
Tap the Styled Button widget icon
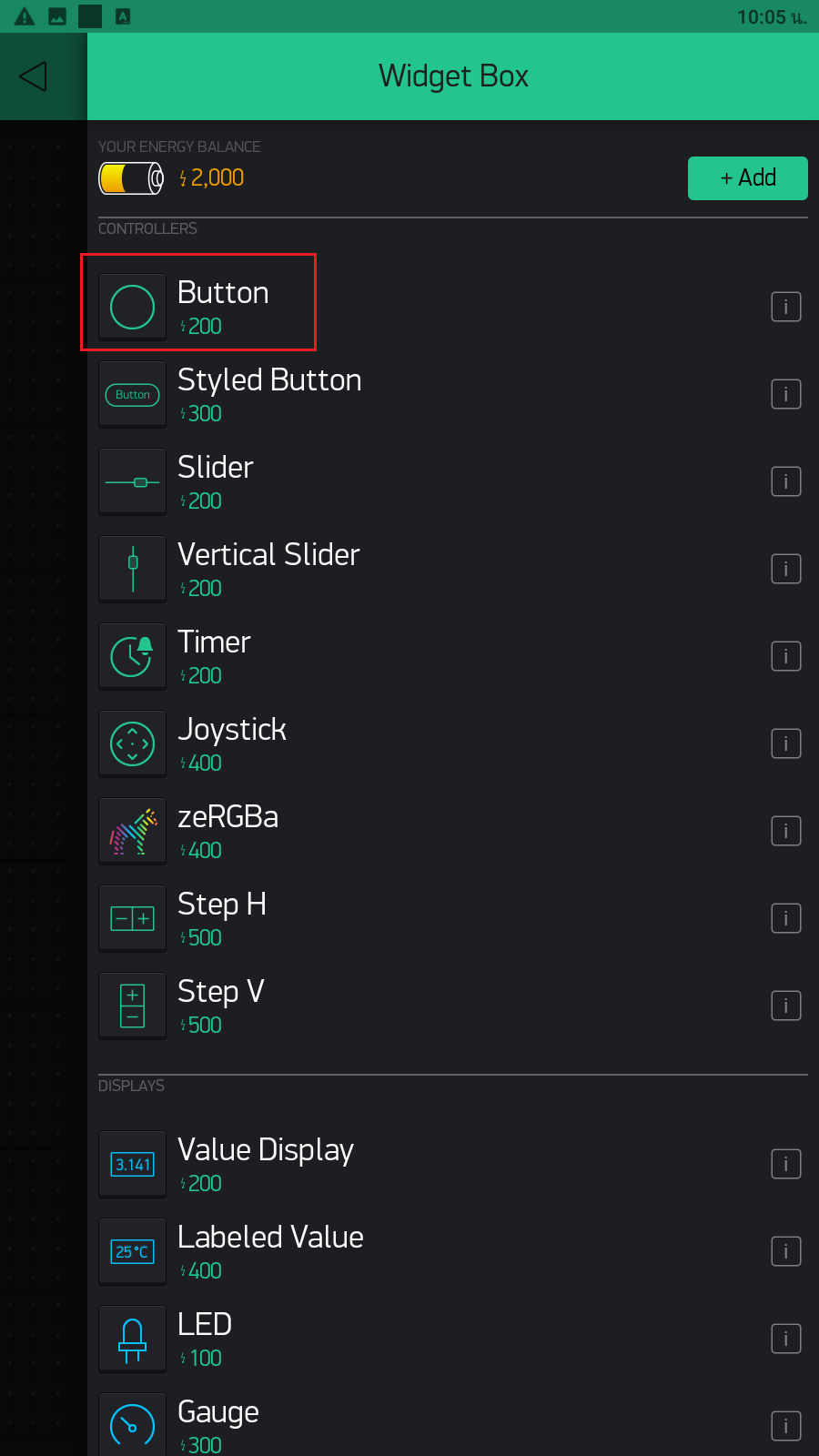[x=132, y=394]
